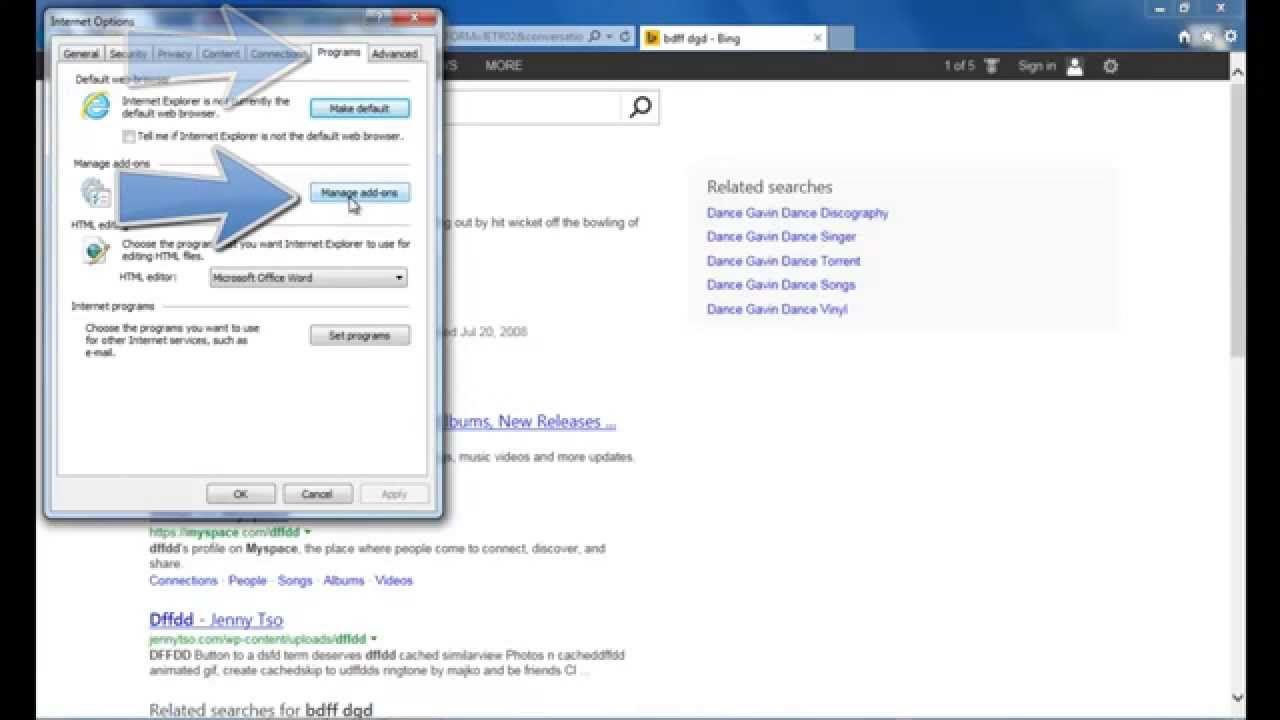The image size is (1280, 720).
Task: Expand the HTML editor dropdown
Action: coord(399,278)
